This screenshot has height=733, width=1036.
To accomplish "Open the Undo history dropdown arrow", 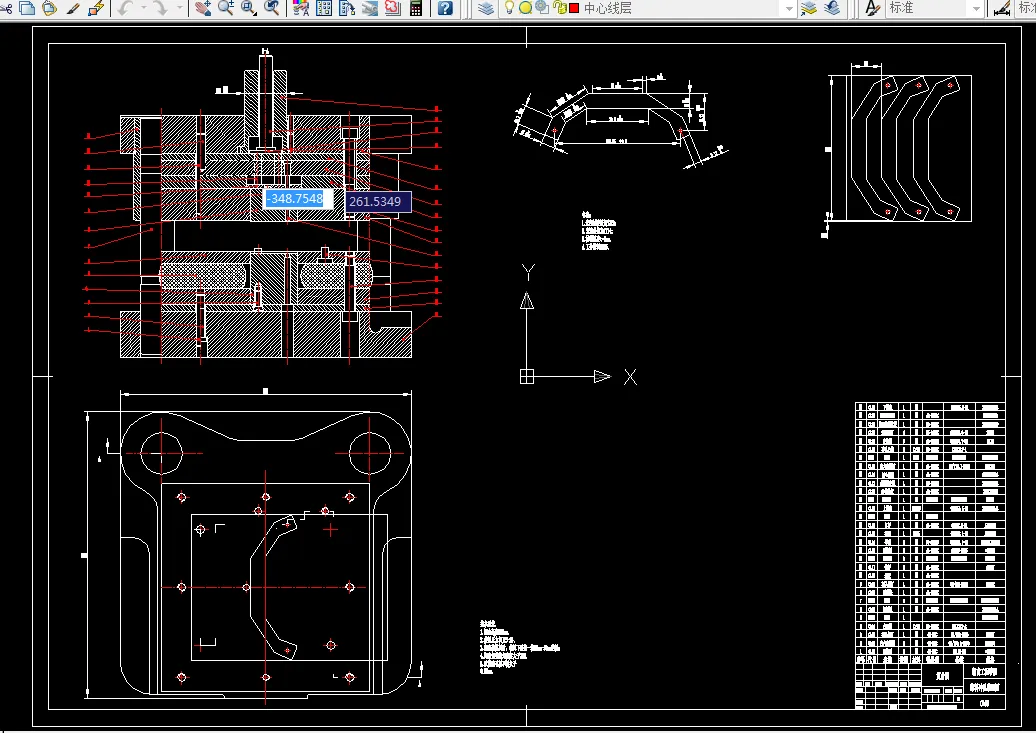I will (x=143, y=8).
